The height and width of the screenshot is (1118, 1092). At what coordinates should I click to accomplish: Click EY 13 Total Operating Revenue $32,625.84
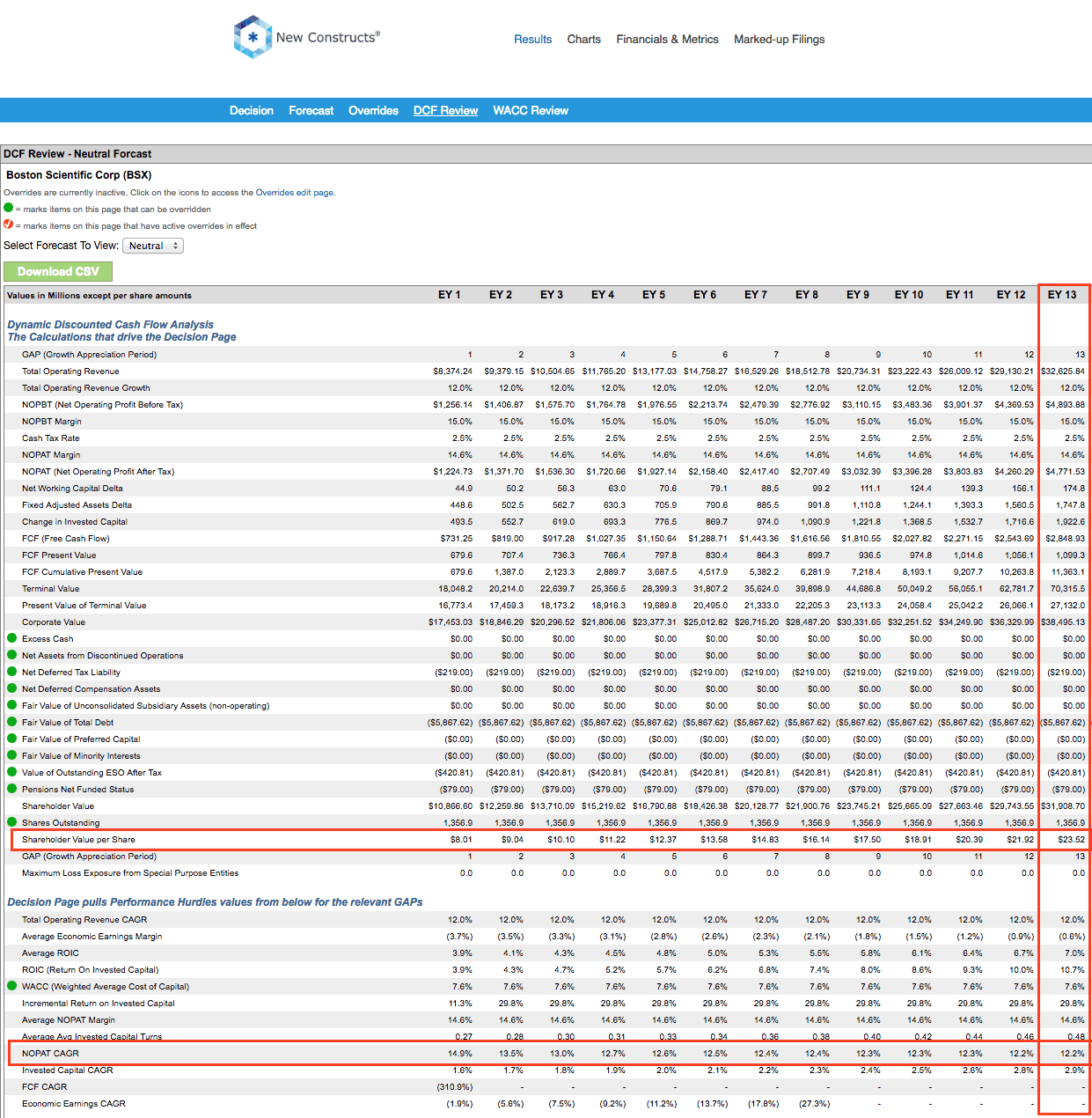click(1063, 371)
